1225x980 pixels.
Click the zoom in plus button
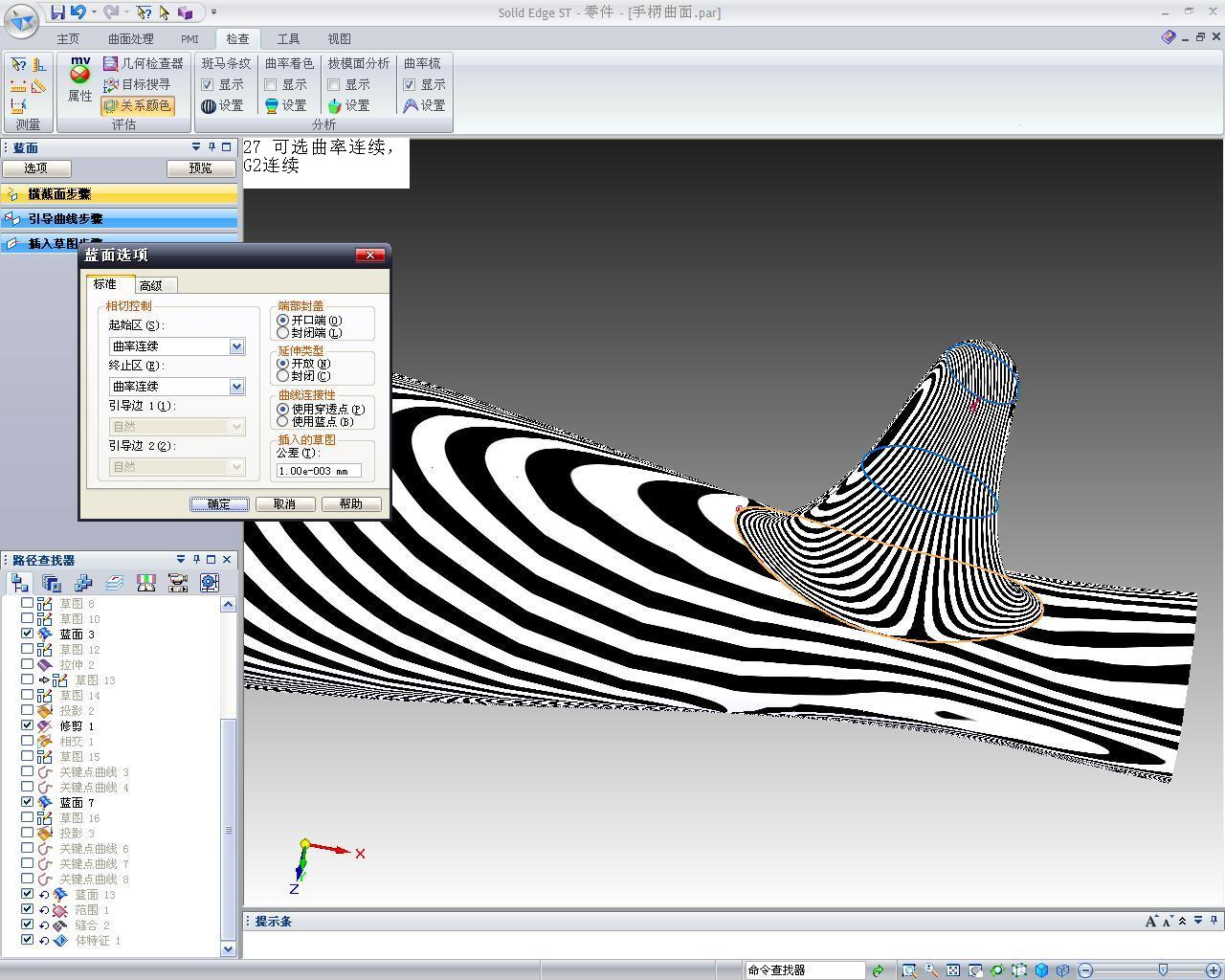click(x=1214, y=970)
